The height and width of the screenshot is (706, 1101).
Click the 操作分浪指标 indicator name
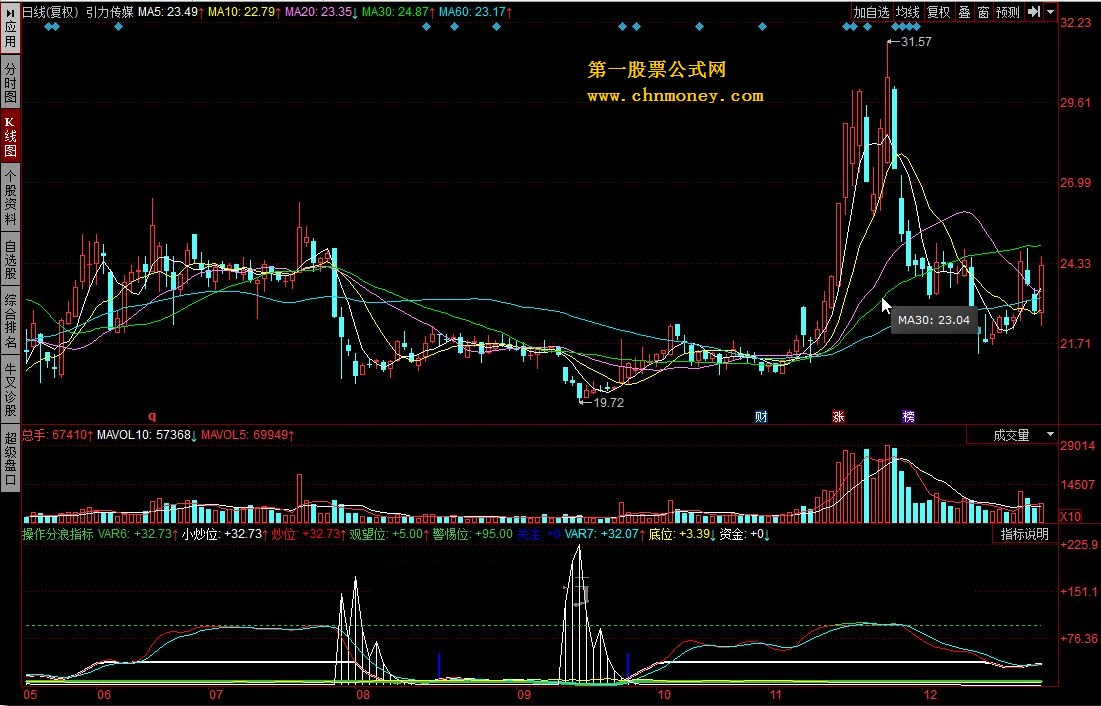[58, 534]
